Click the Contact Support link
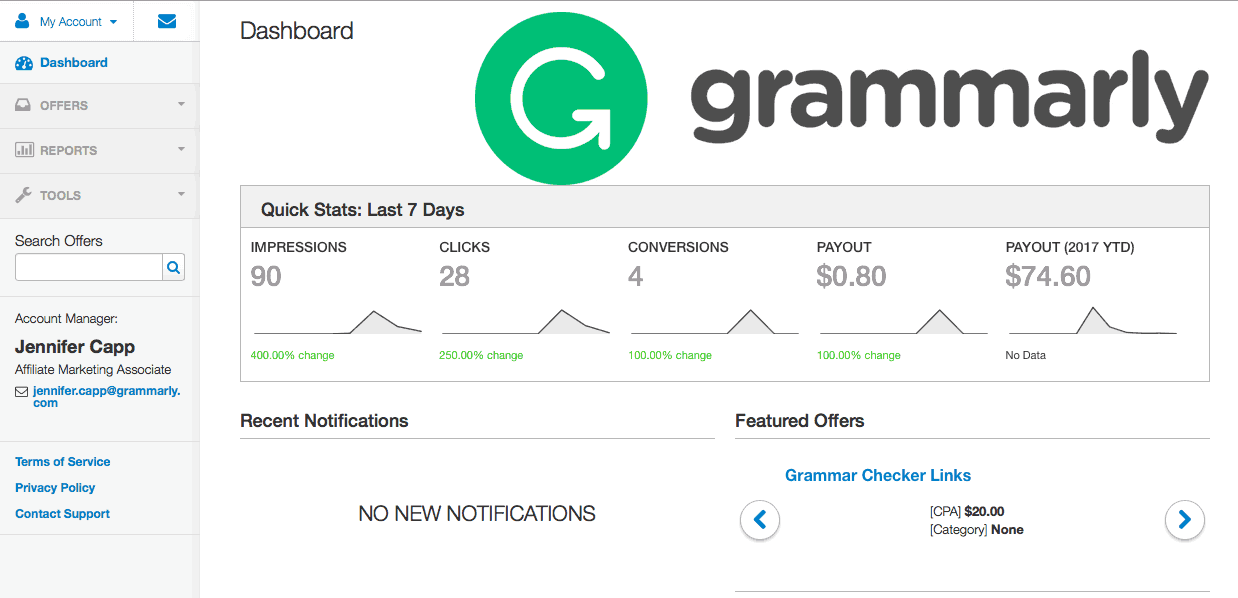Screen dimensions: 1238x598 (62, 513)
